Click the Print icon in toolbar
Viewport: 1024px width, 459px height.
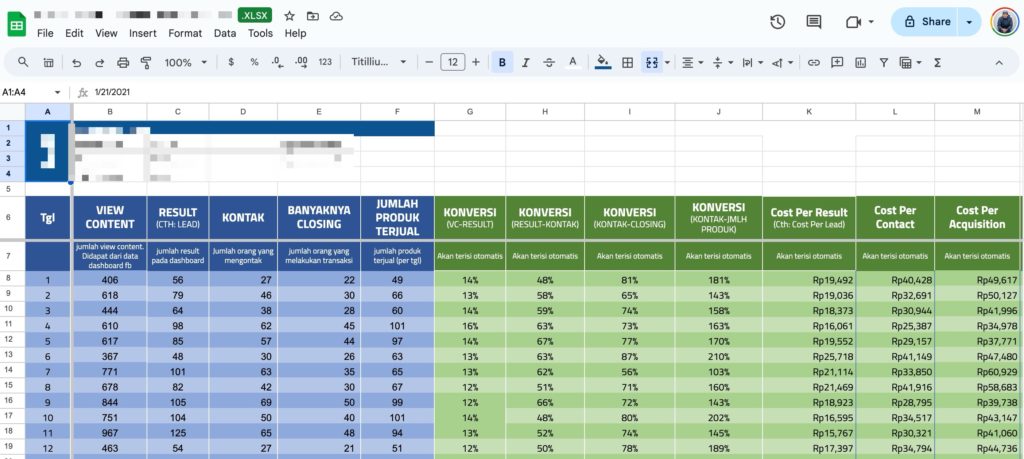point(123,62)
